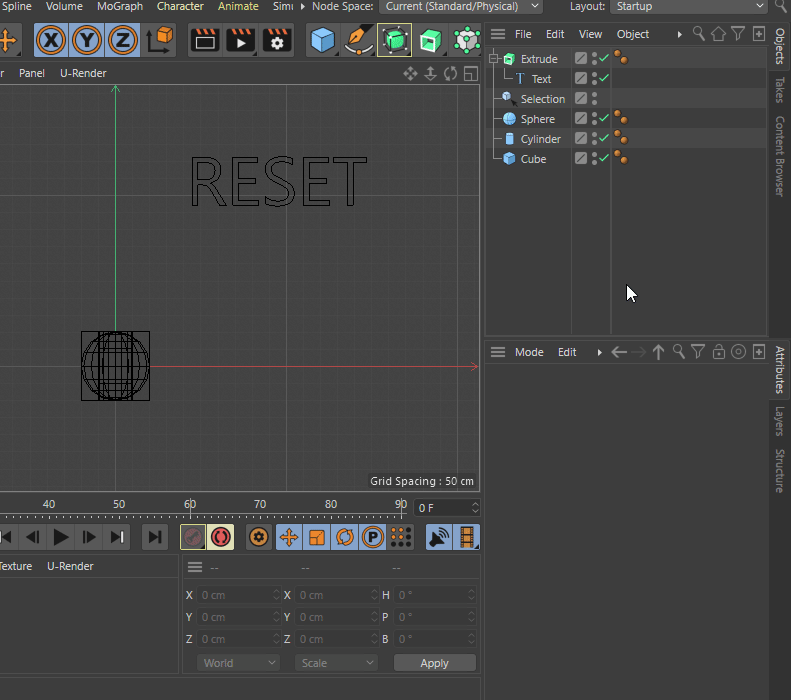Open the Attributes Mode menu
The width and height of the screenshot is (791, 700).
tap(529, 352)
